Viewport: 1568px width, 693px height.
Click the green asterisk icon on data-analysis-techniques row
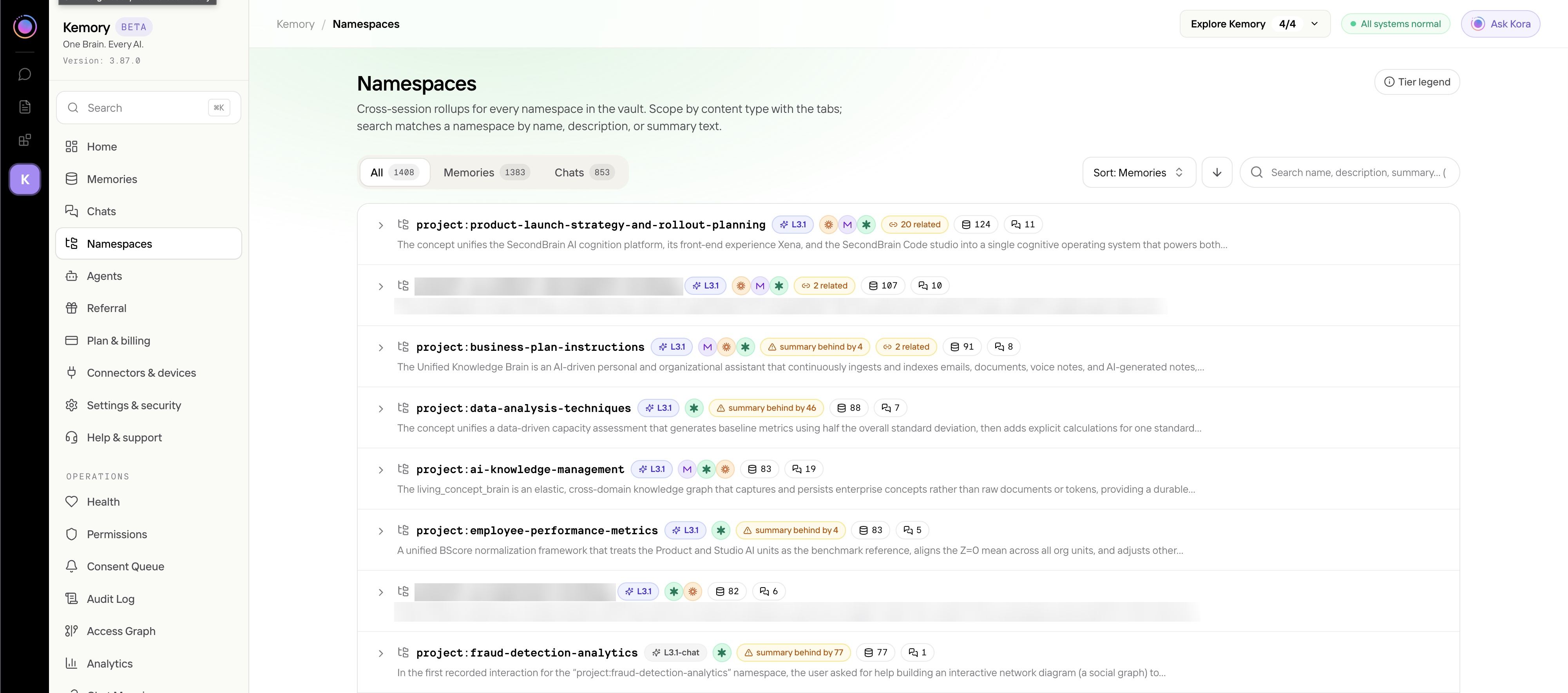694,408
